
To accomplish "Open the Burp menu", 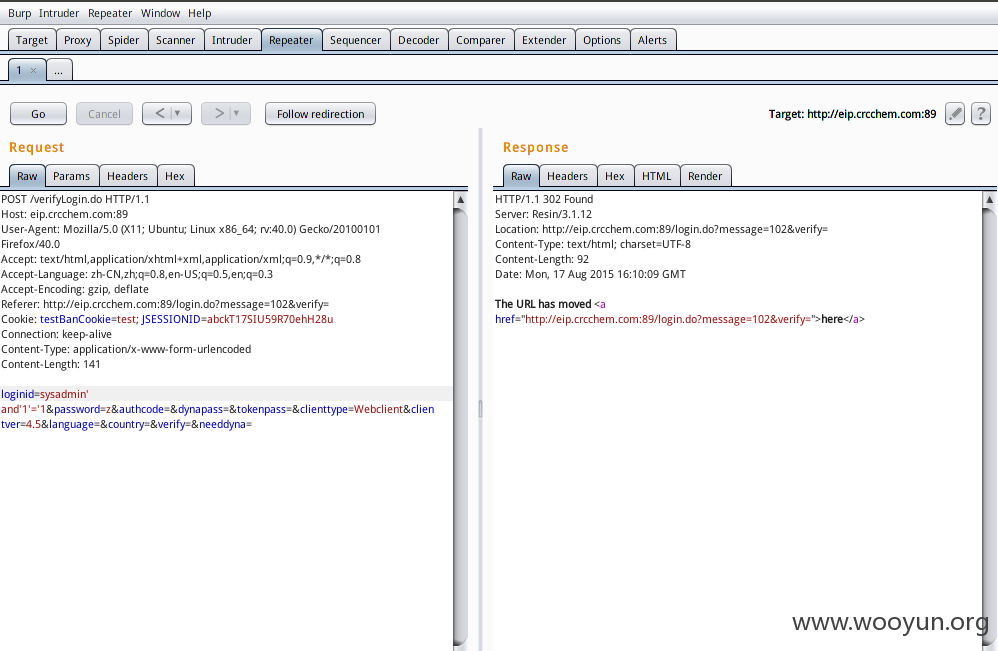I will (x=19, y=13).
